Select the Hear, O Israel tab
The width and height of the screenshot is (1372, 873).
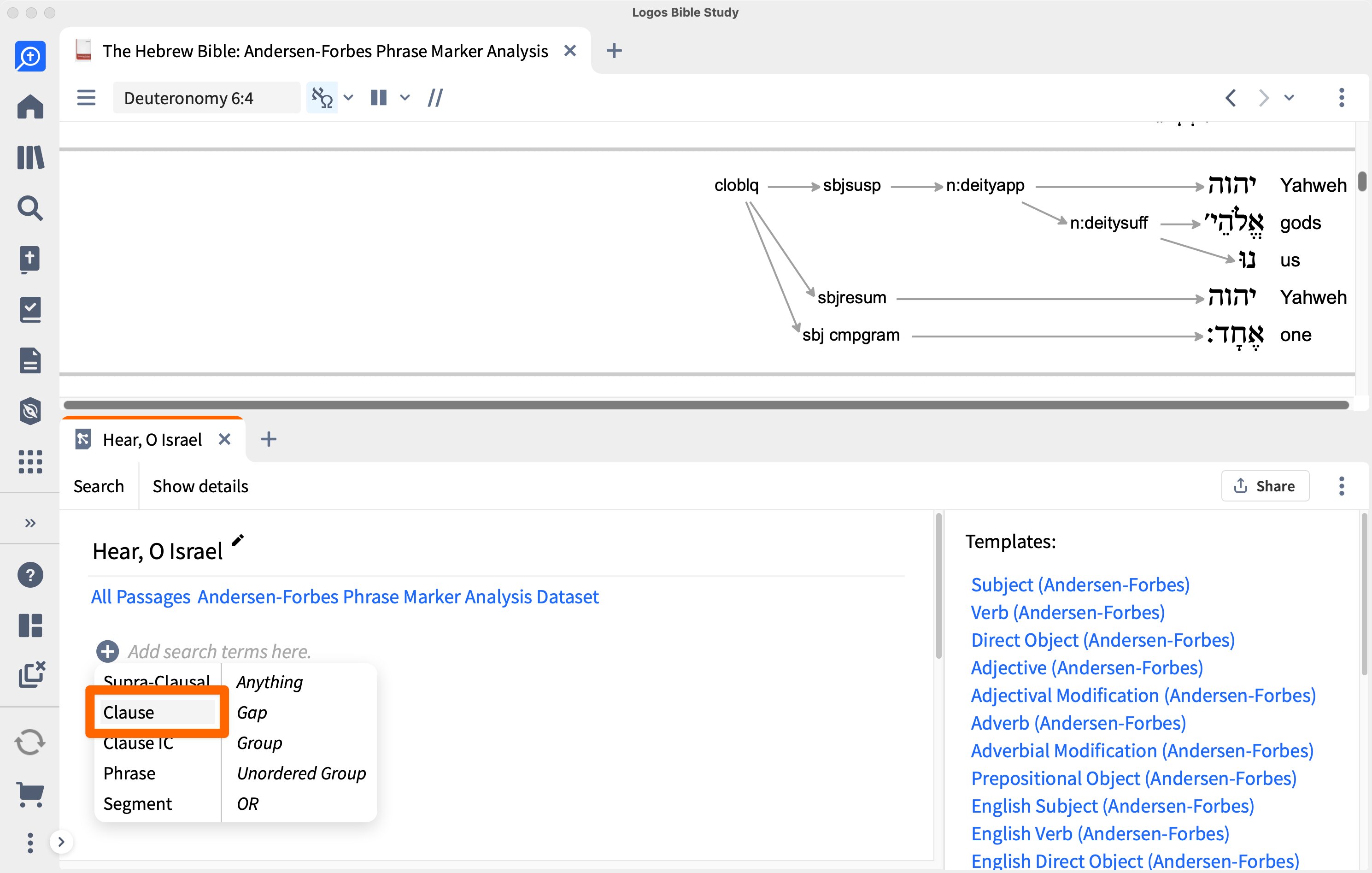[152, 440]
